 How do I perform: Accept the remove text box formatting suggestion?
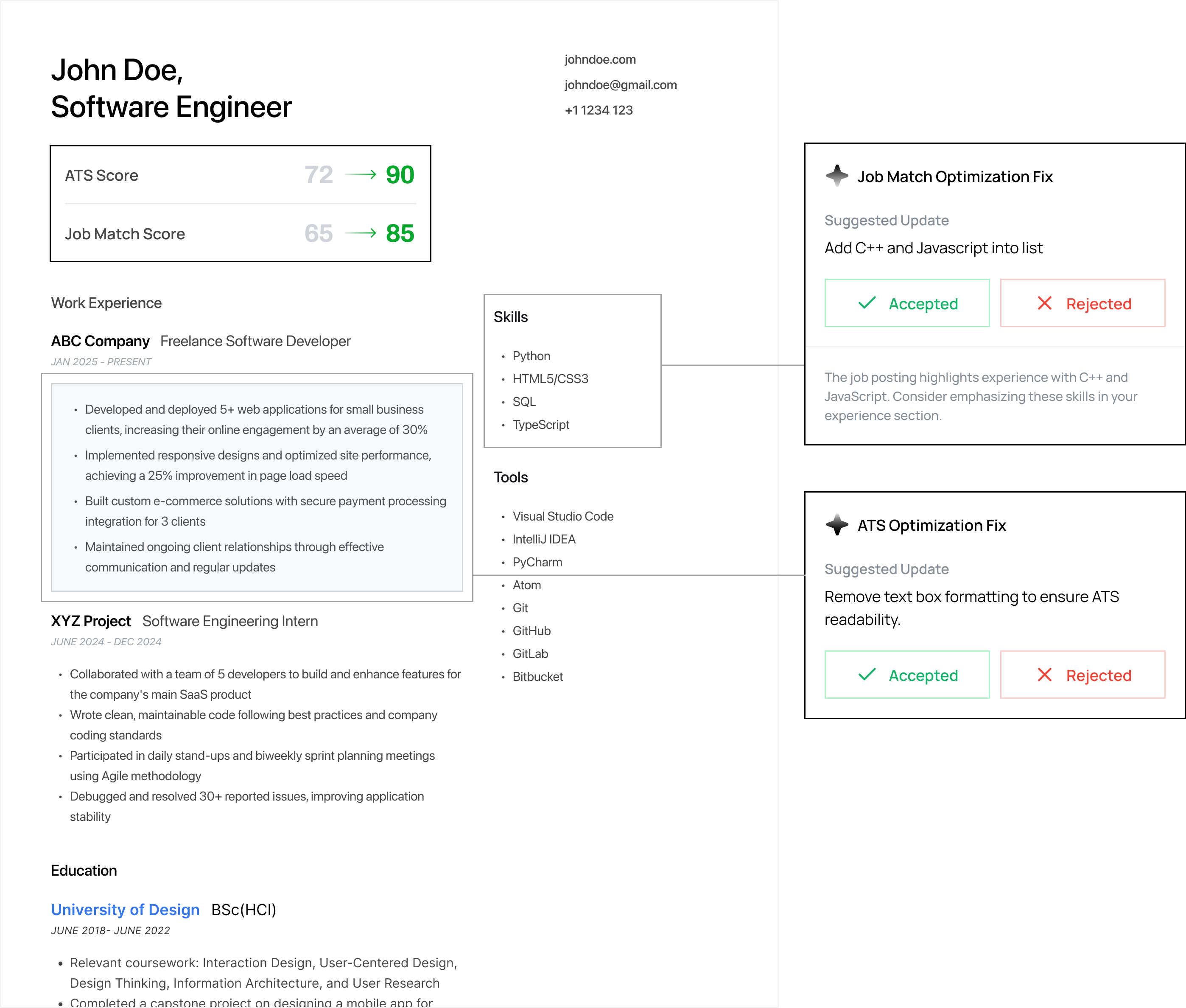tap(906, 675)
